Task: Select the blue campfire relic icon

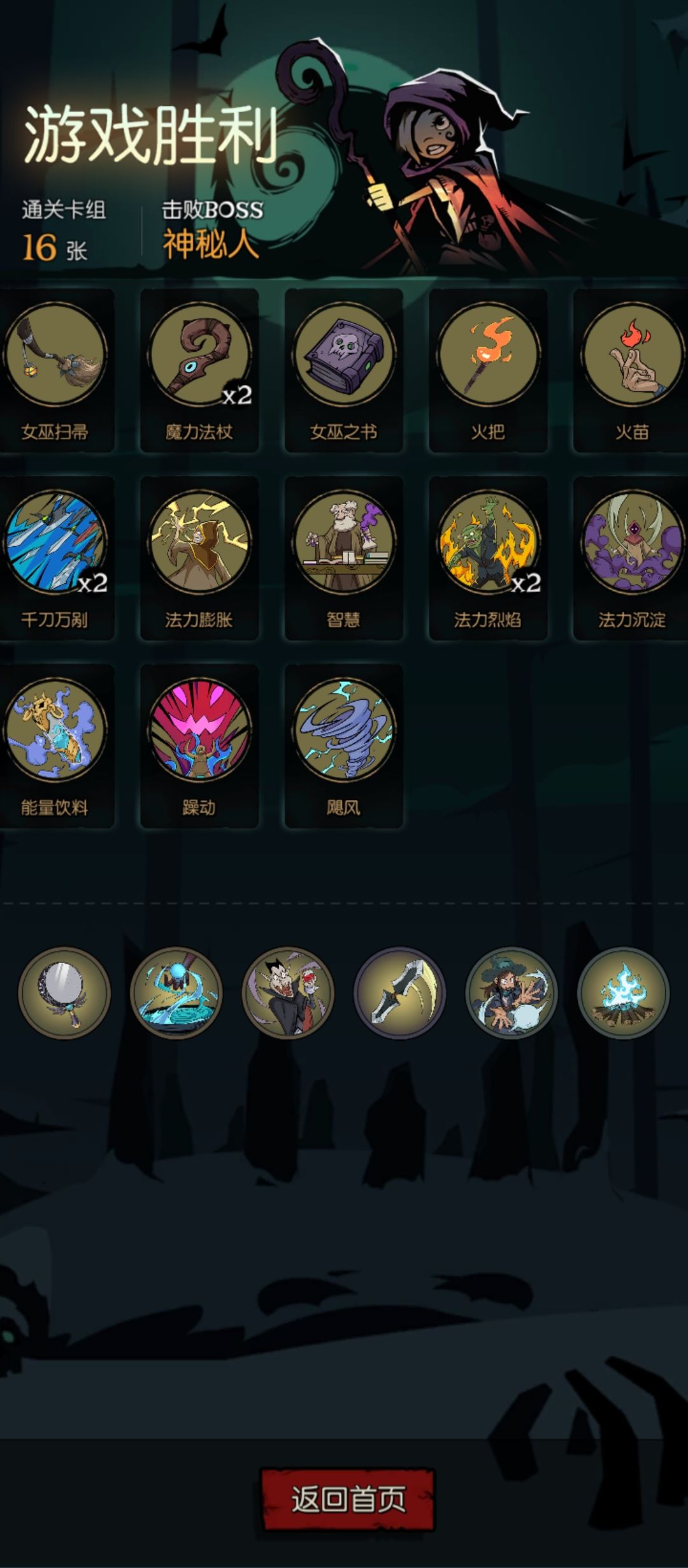Action: [624, 992]
